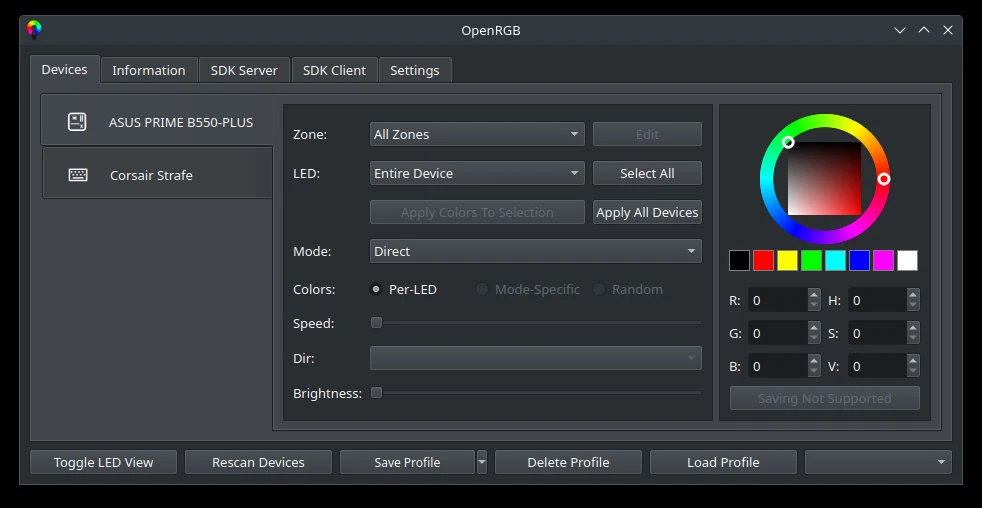Open the Information tab
The image size is (982, 508).
coord(148,70)
